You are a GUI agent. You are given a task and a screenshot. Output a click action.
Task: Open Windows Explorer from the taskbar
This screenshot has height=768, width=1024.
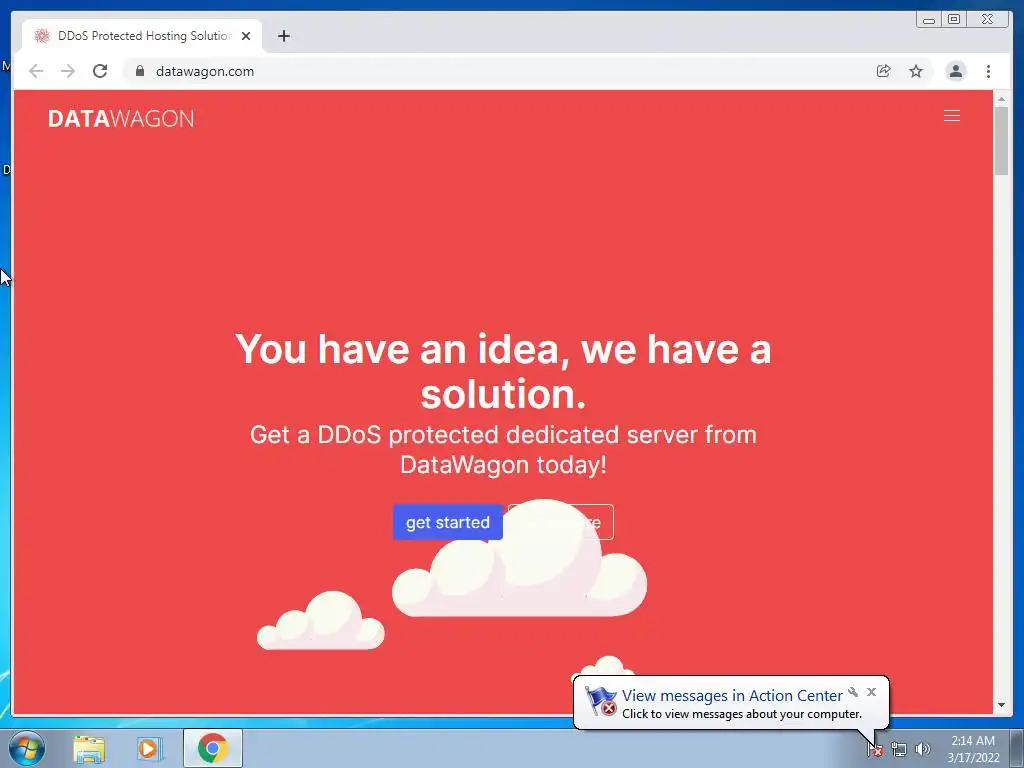point(89,748)
